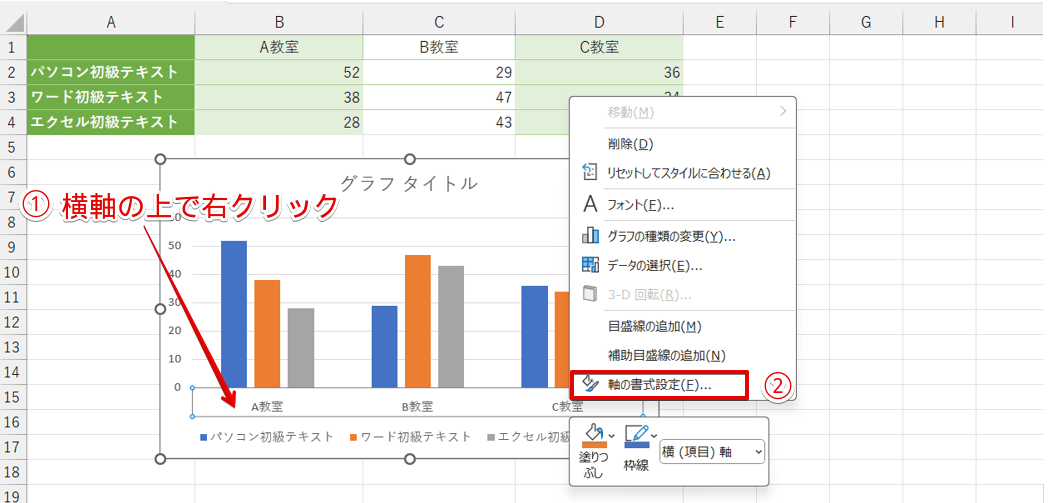Select 目盛線の追加(M) menu entry
The image size is (1051, 503).
[654, 326]
